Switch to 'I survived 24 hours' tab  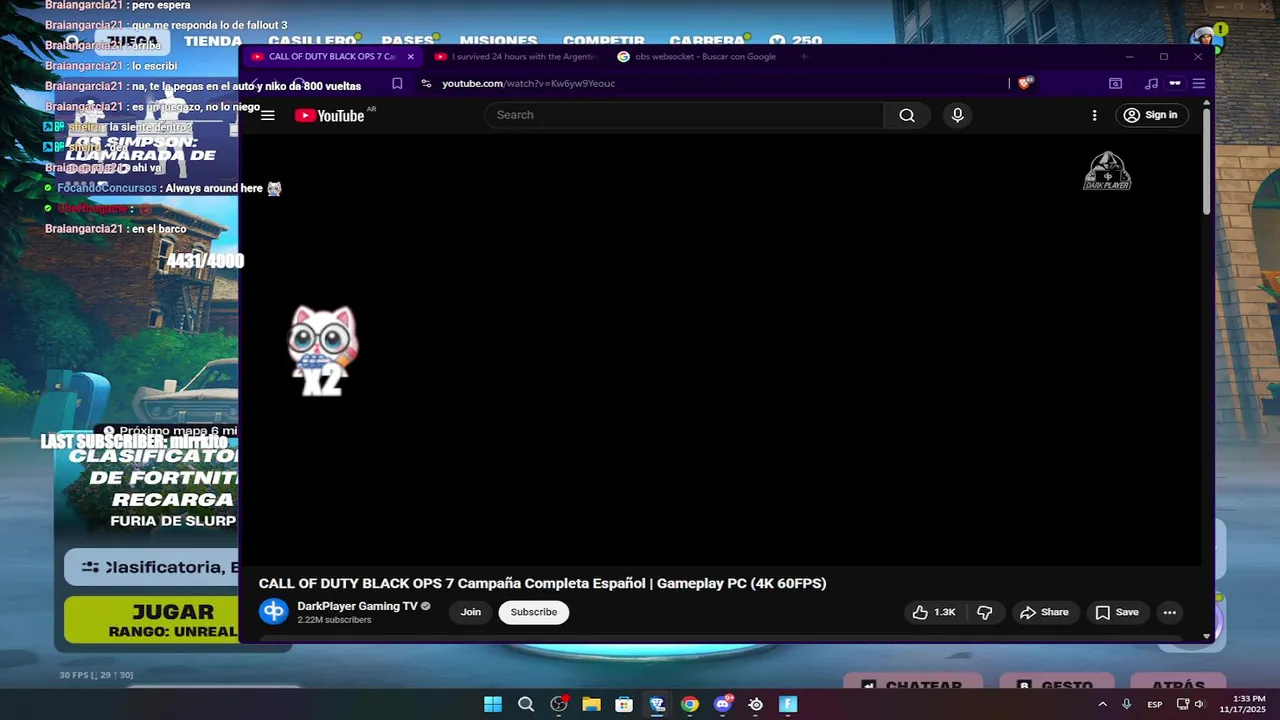coord(515,57)
